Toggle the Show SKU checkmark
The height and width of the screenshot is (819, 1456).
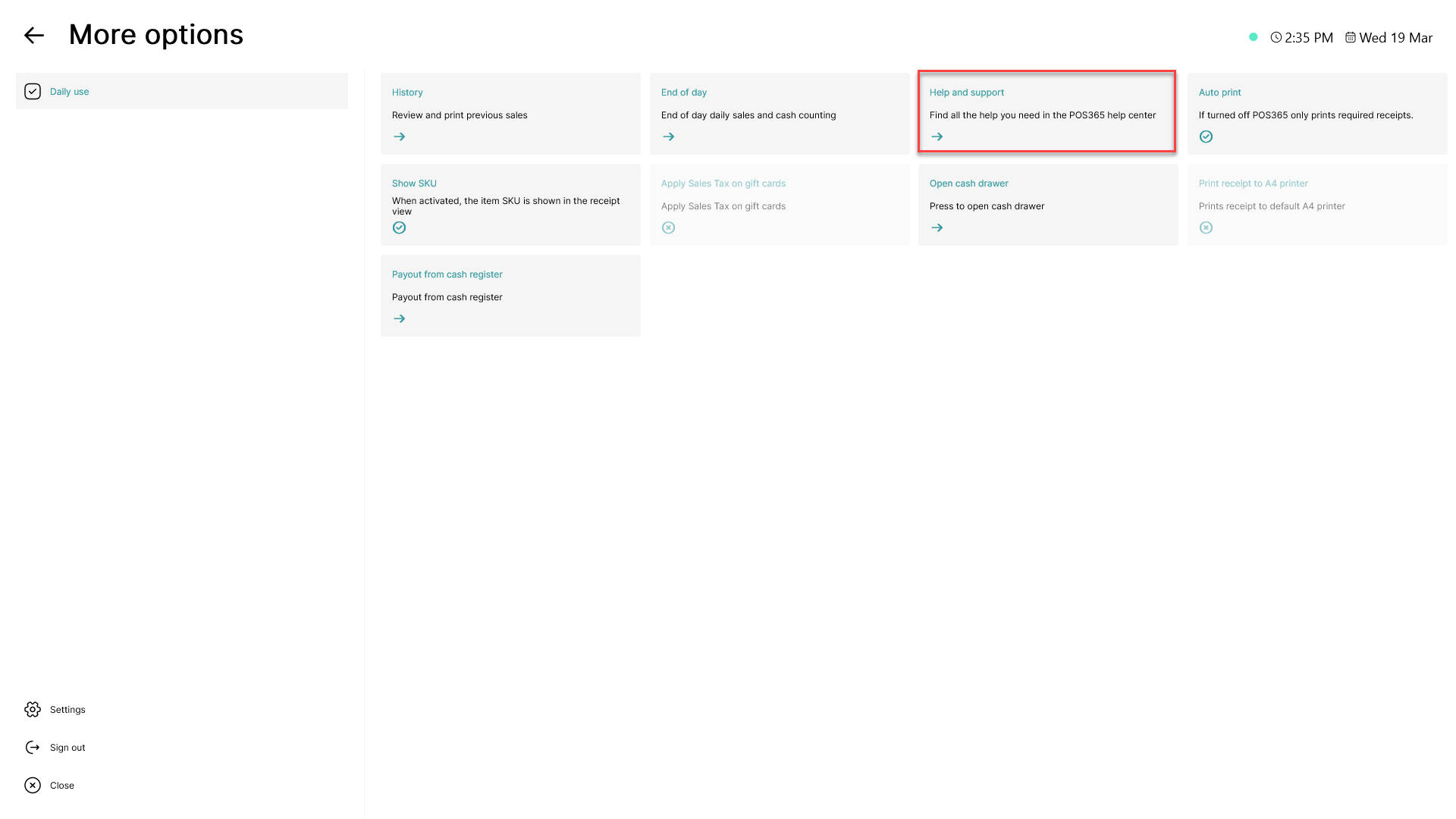tap(400, 227)
